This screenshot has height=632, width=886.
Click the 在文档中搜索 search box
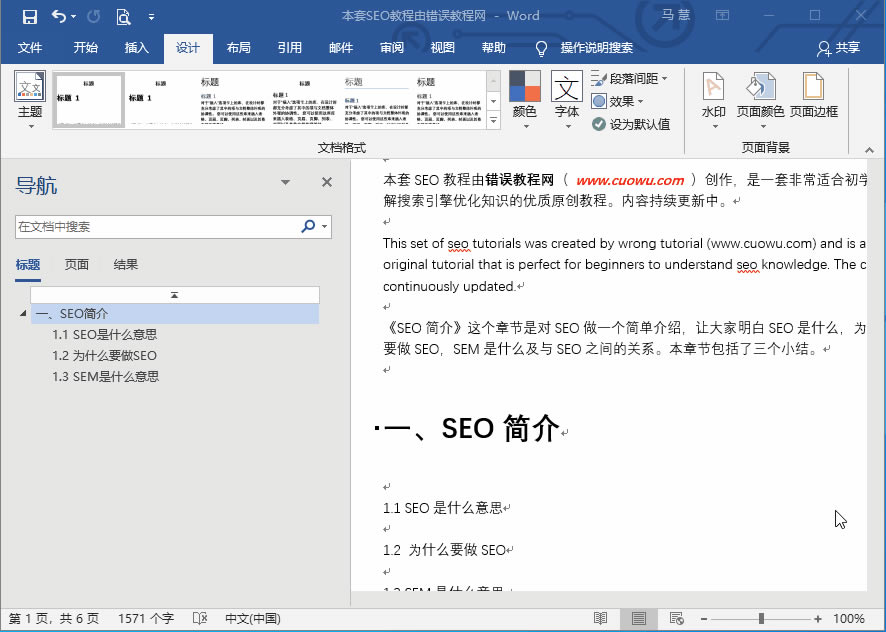pos(157,227)
